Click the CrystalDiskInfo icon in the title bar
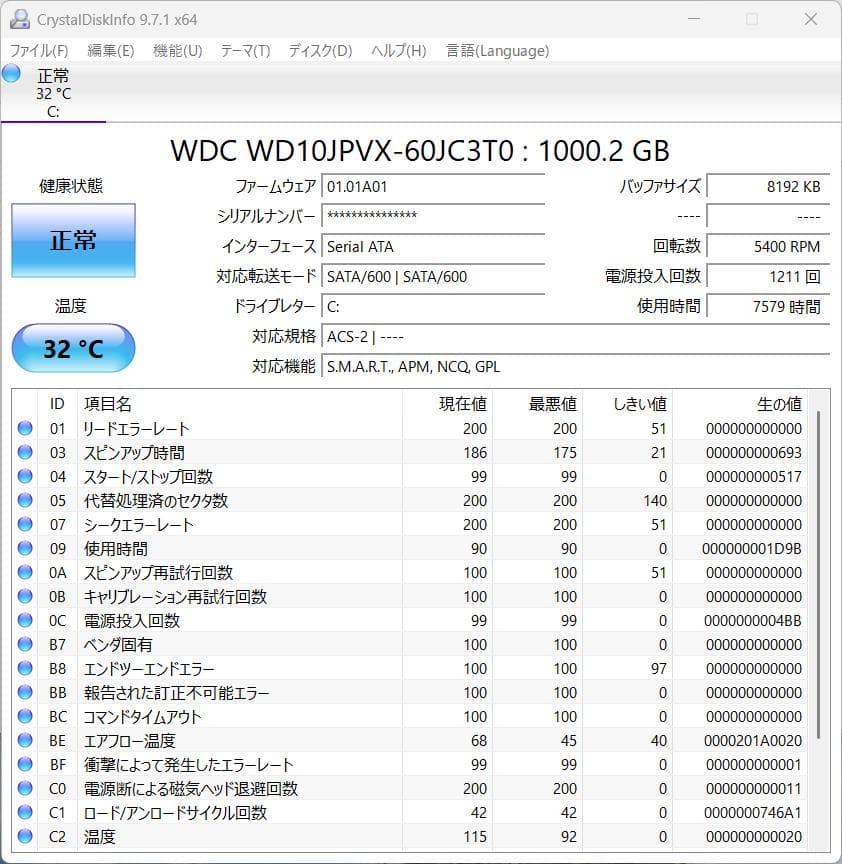This screenshot has height=864, width=842. point(18,18)
